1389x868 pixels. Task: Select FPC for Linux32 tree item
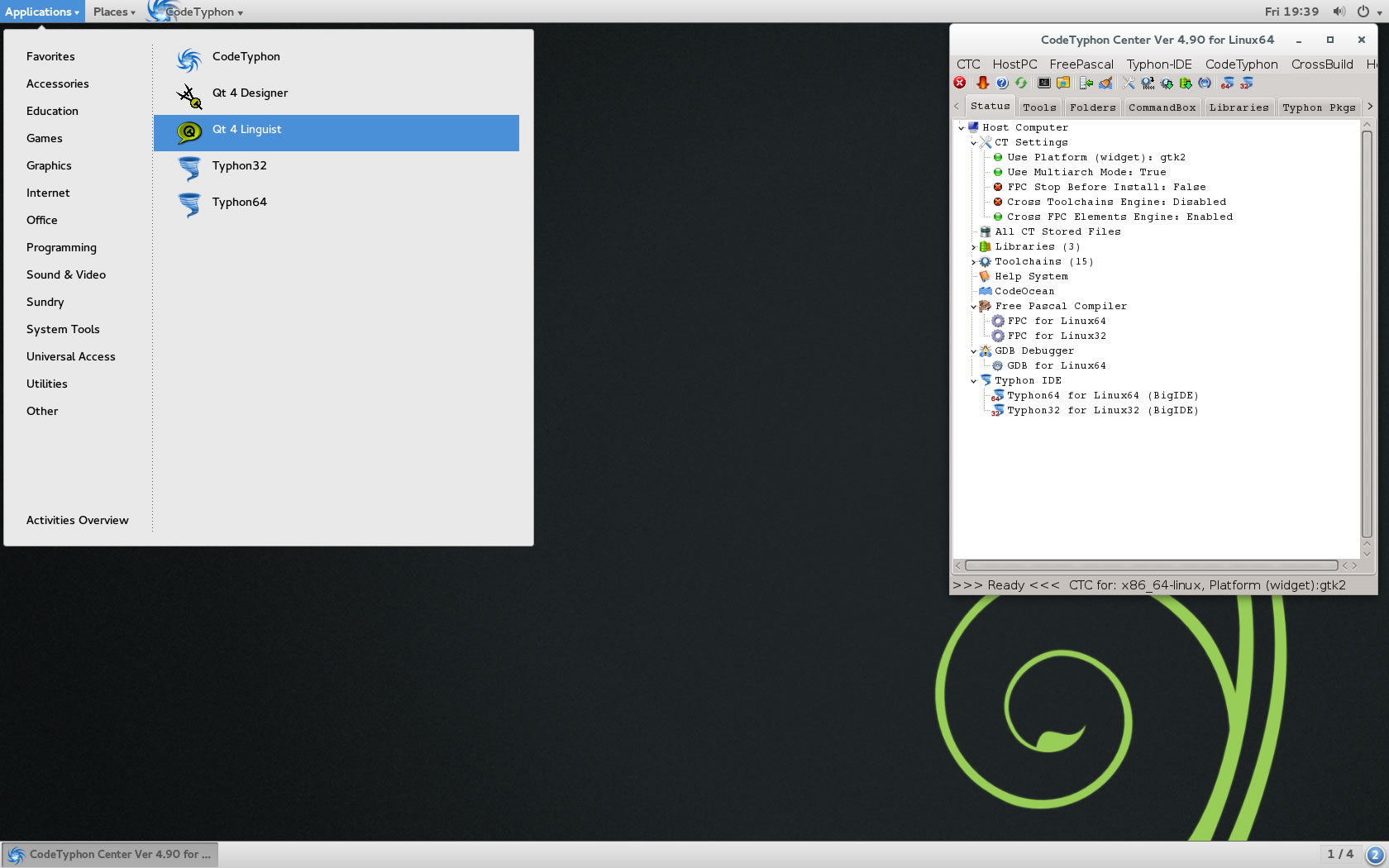coord(1057,336)
